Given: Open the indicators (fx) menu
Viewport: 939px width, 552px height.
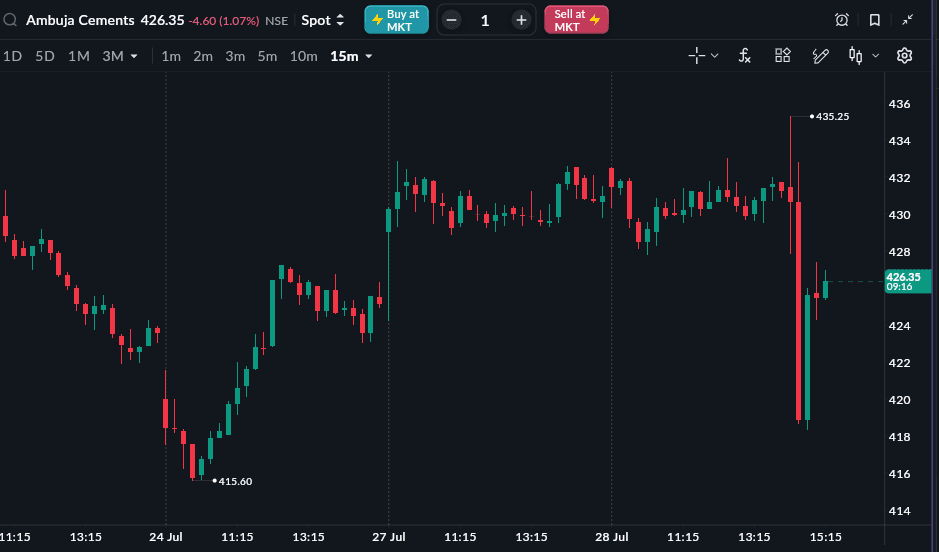Looking at the screenshot, I should click(744, 56).
